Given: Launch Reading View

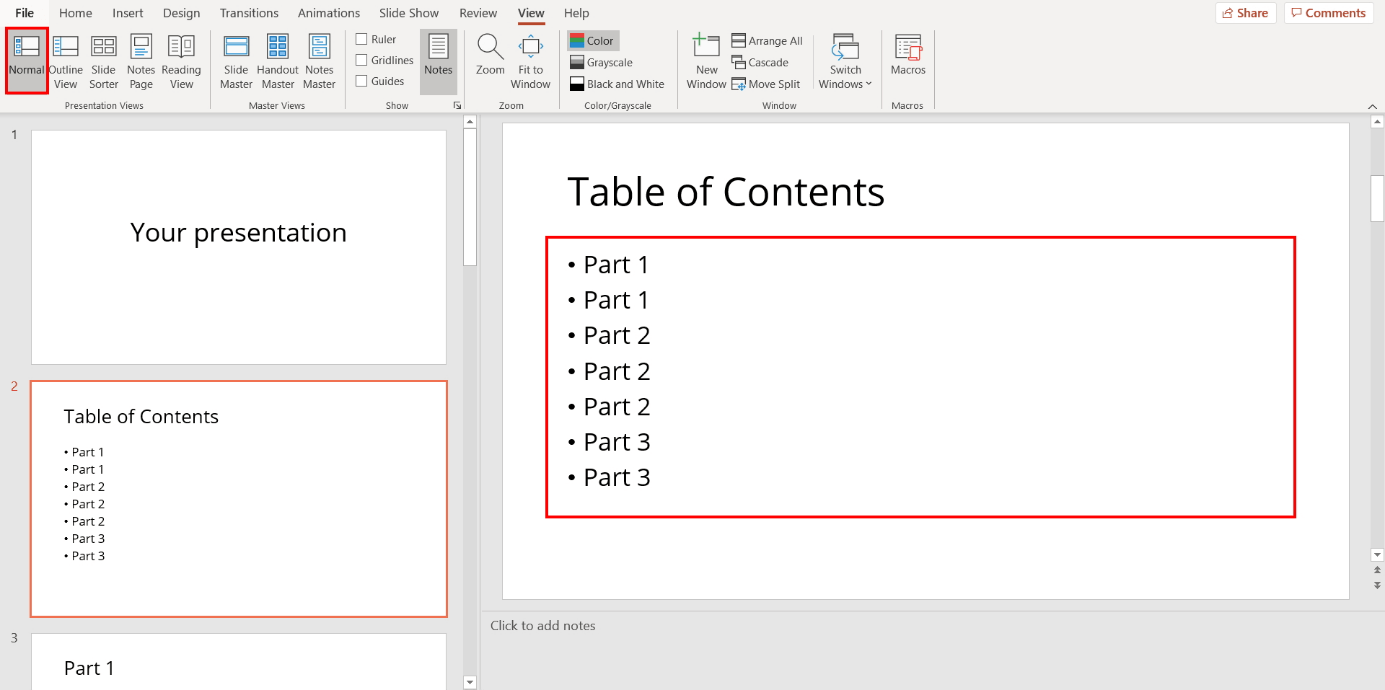Looking at the screenshot, I should click(181, 60).
